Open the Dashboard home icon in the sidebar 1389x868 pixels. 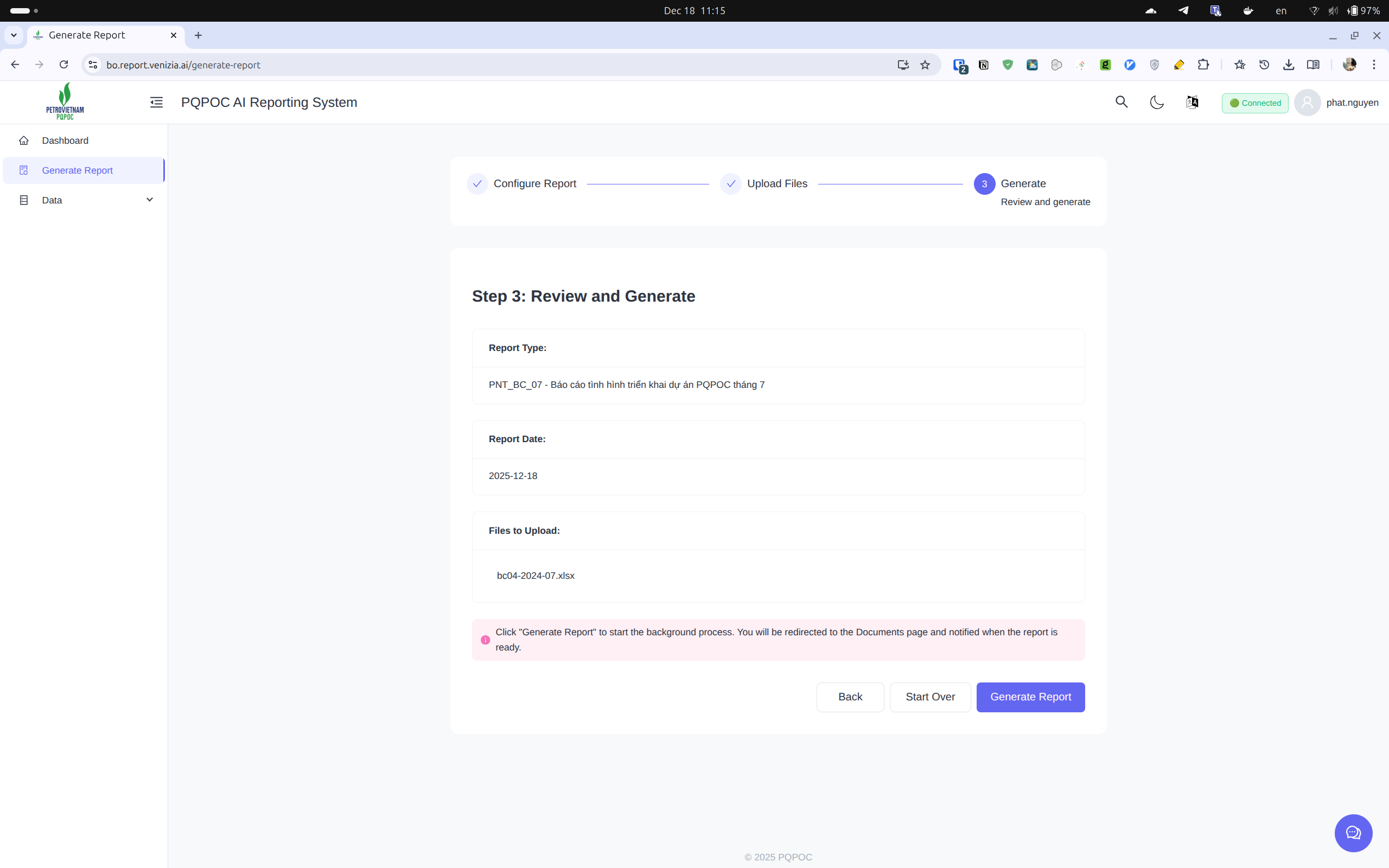coord(24,140)
